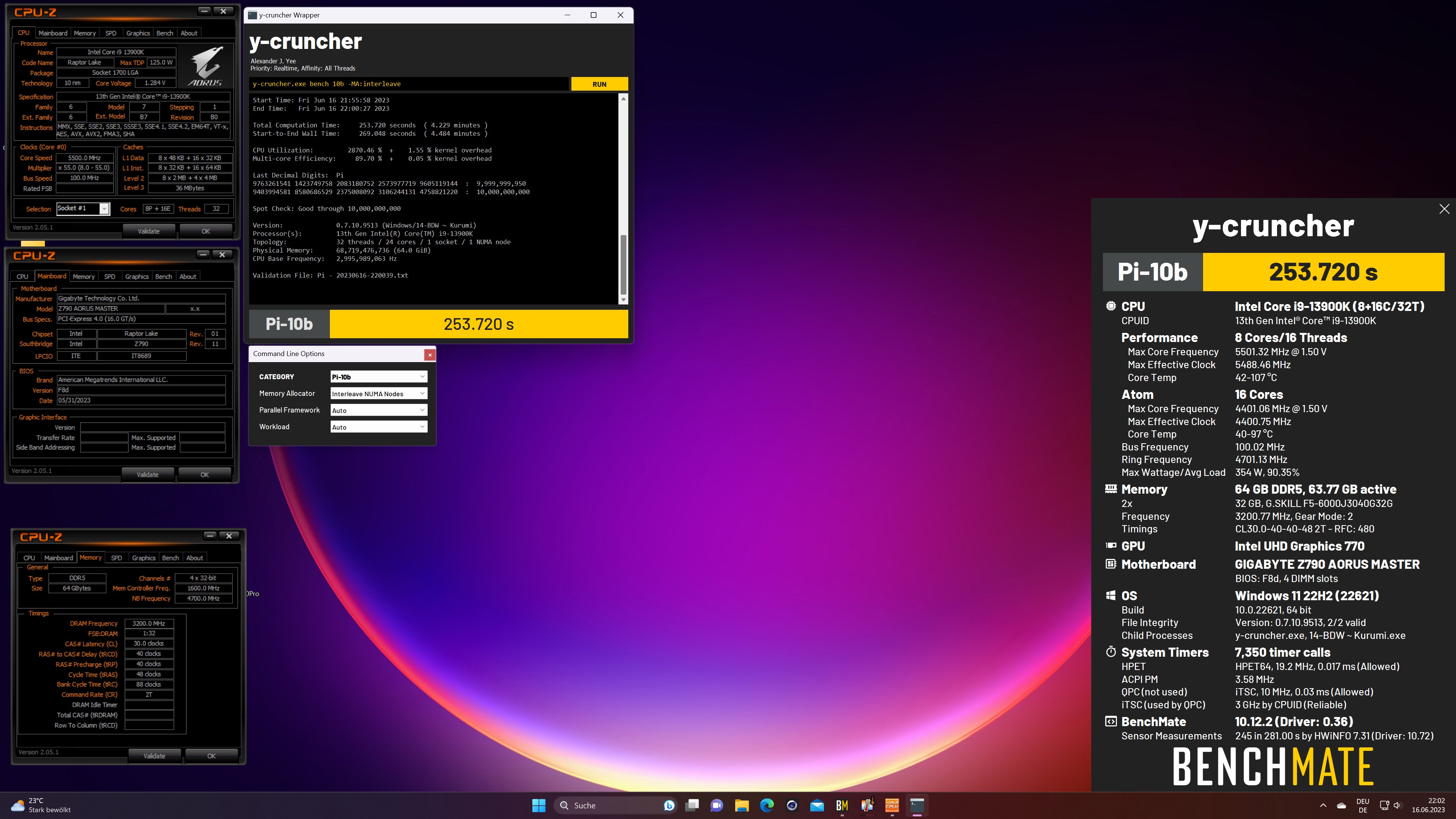The width and height of the screenshot is (1456, 819).
Task: Click Validate in top CPU-Z window
Action: [x=149, y=231]
